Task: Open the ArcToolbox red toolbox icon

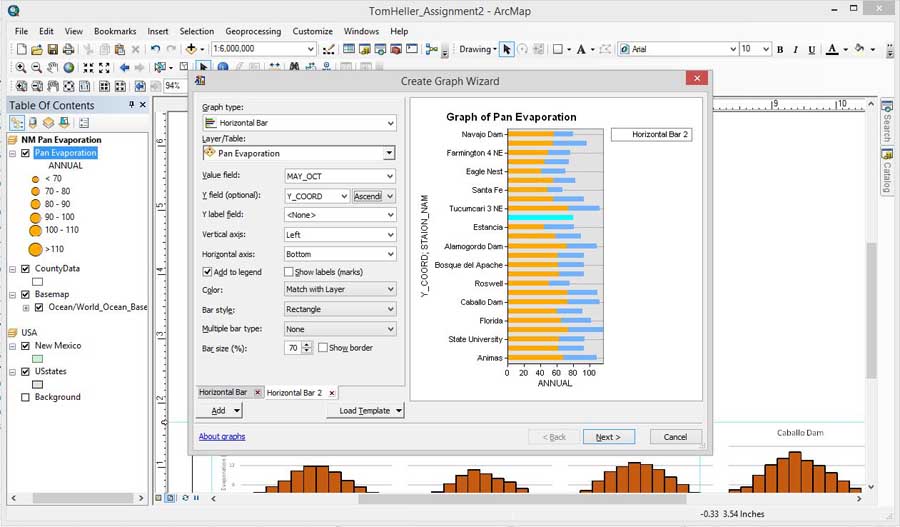Action: click(x=396, y=49)
